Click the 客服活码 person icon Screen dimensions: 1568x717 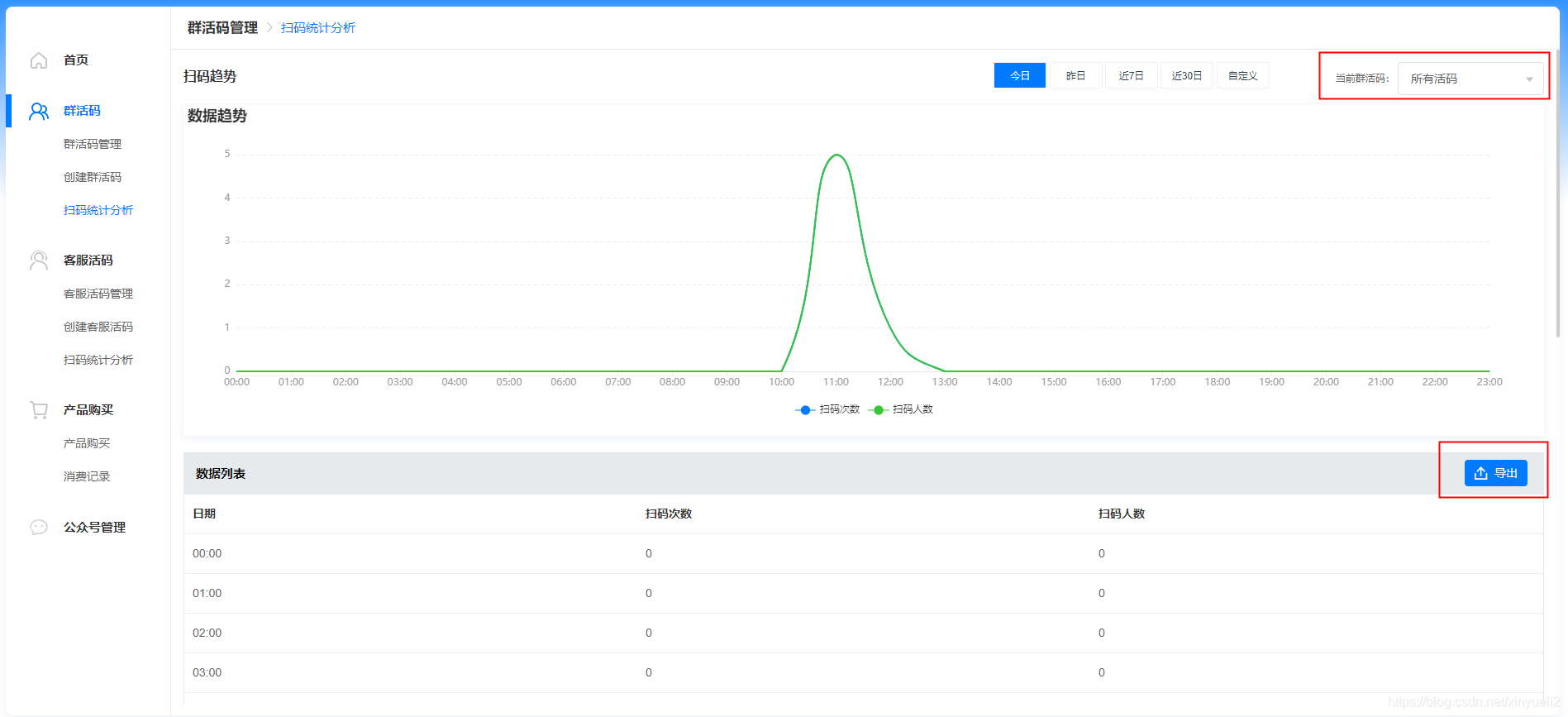coord(39,261)
